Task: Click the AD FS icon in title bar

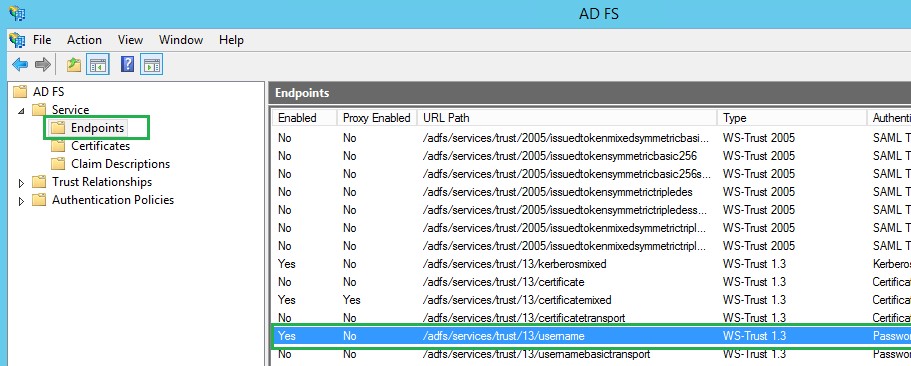Action: click(17, 13)
